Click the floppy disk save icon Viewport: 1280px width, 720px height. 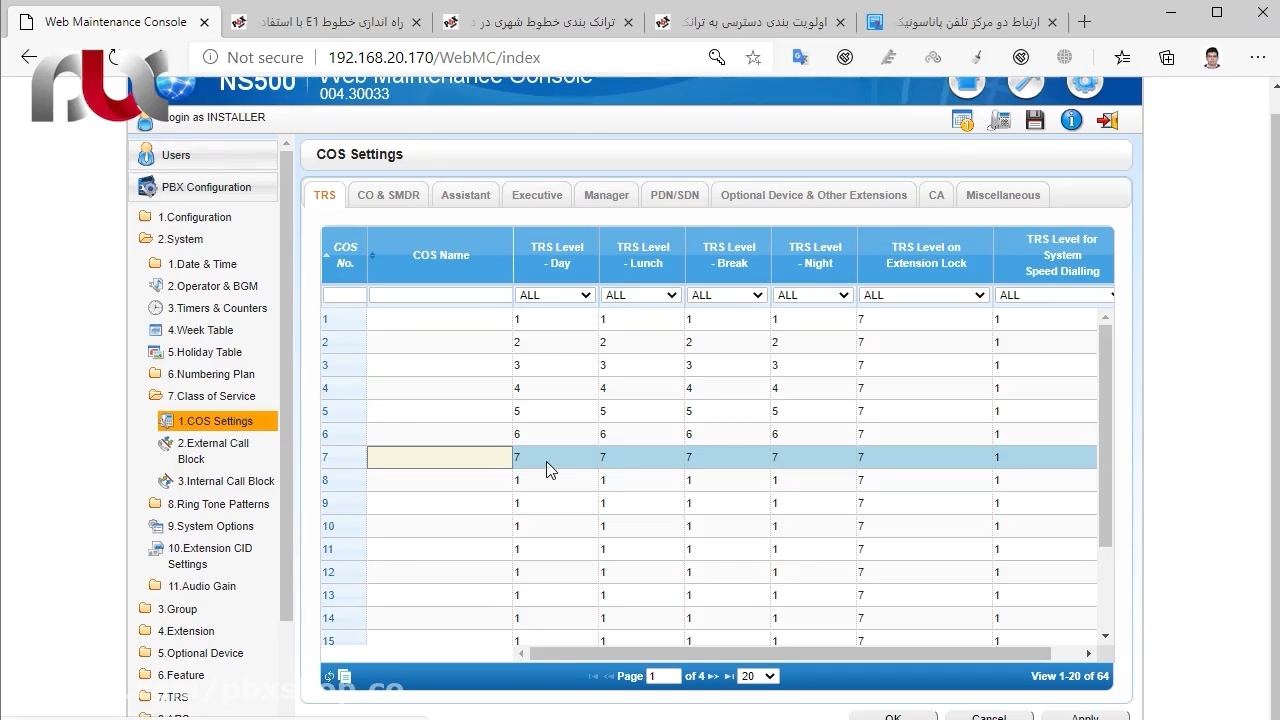[1035, 121]
